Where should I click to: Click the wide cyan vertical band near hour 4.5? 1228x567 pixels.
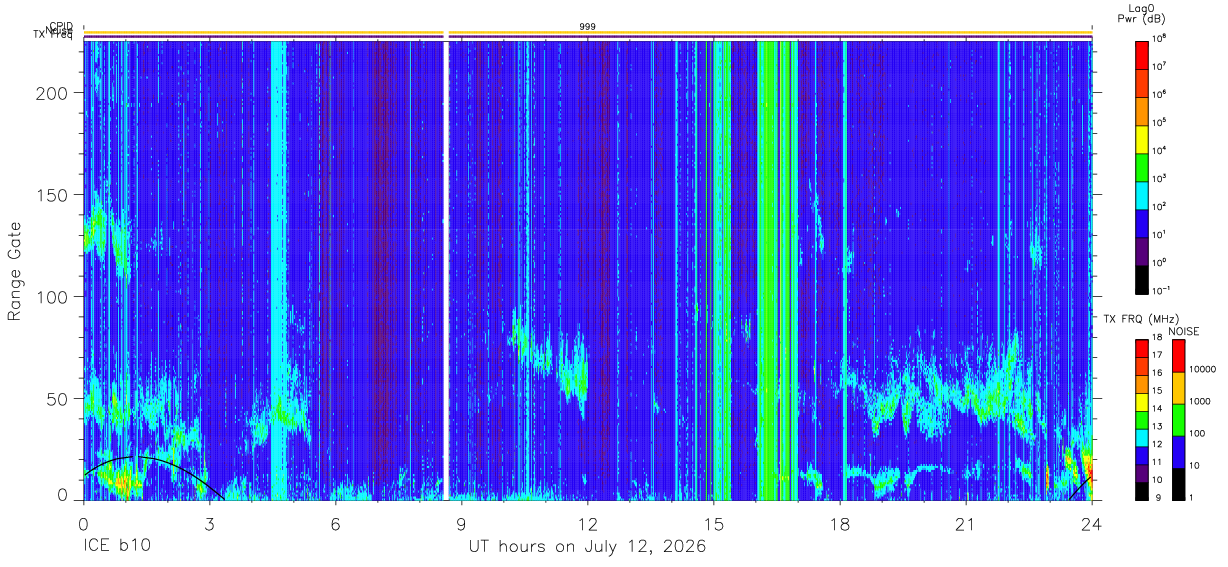[278, 270]
